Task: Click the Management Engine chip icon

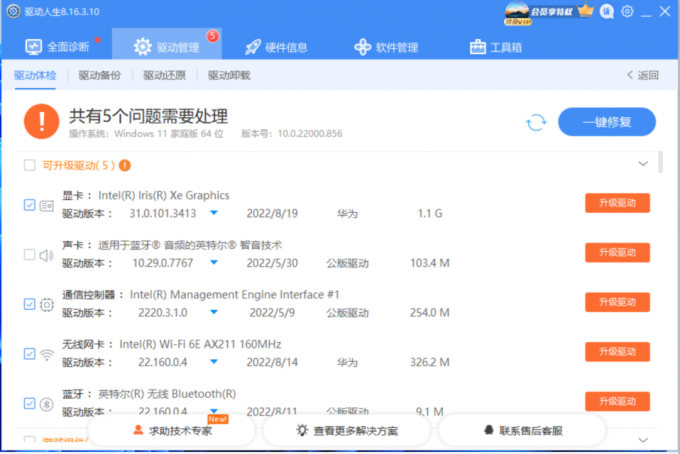Action: tap(46, 304)
